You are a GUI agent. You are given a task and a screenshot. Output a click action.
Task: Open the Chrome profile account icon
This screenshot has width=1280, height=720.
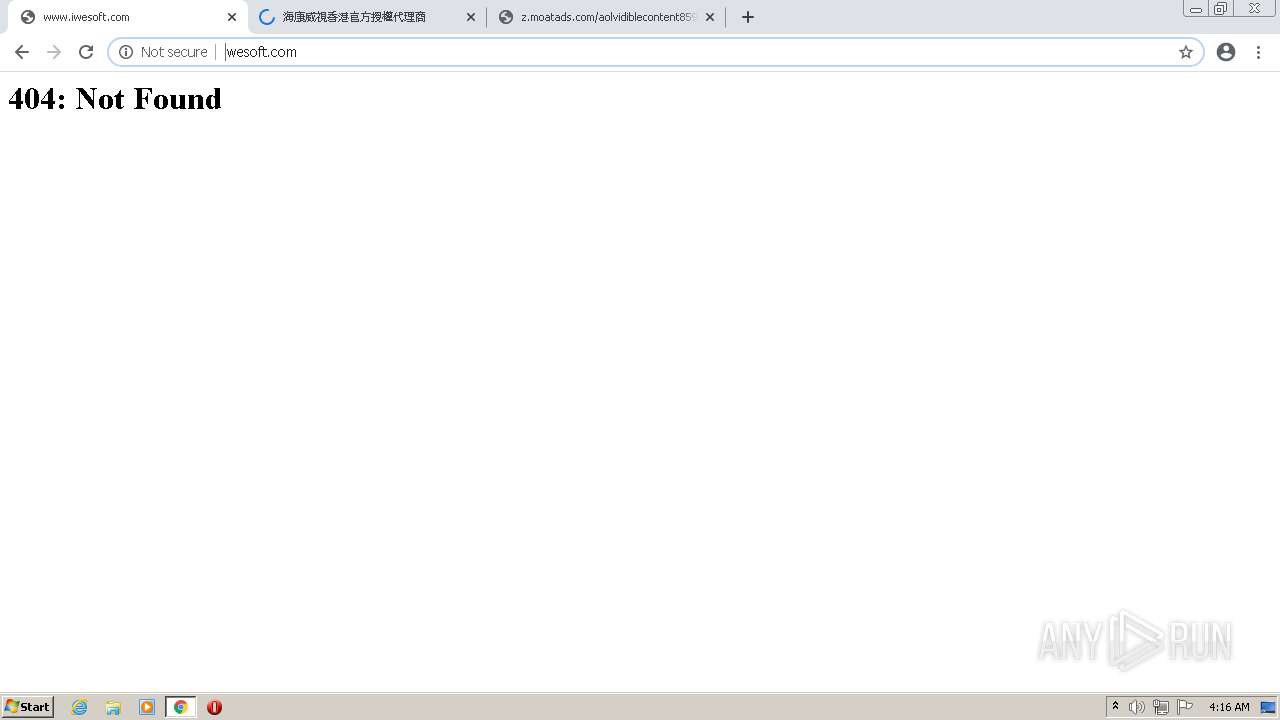[1226, 52]
